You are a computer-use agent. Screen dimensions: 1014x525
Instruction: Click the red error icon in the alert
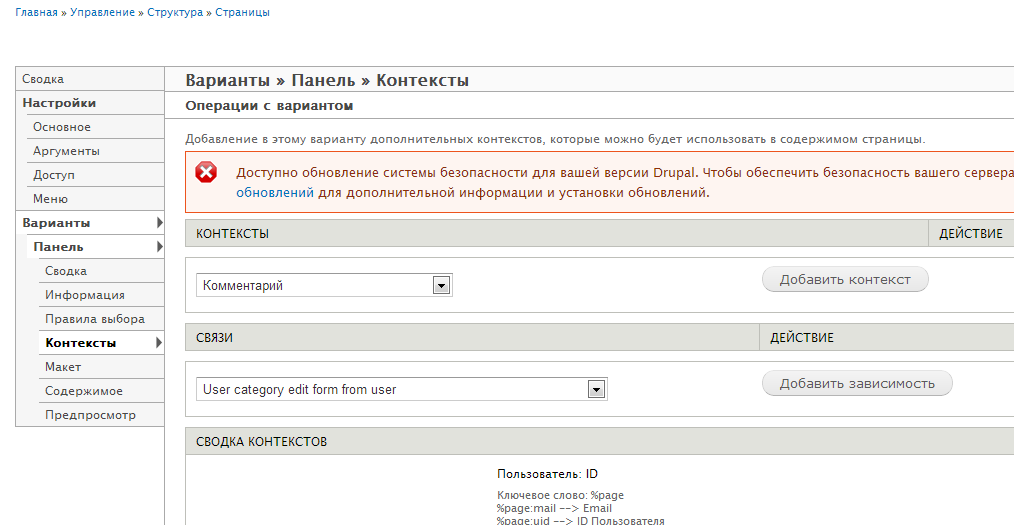[x=206, y=173]
